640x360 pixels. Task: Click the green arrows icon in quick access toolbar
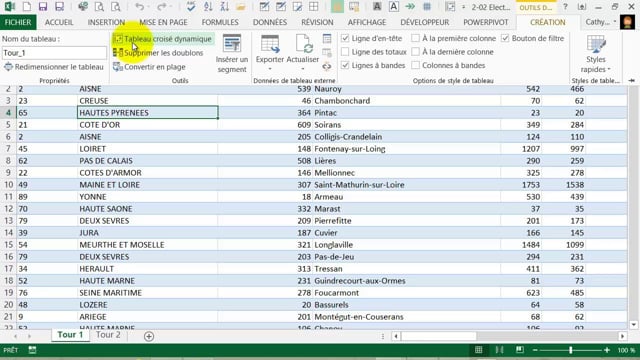410,7
